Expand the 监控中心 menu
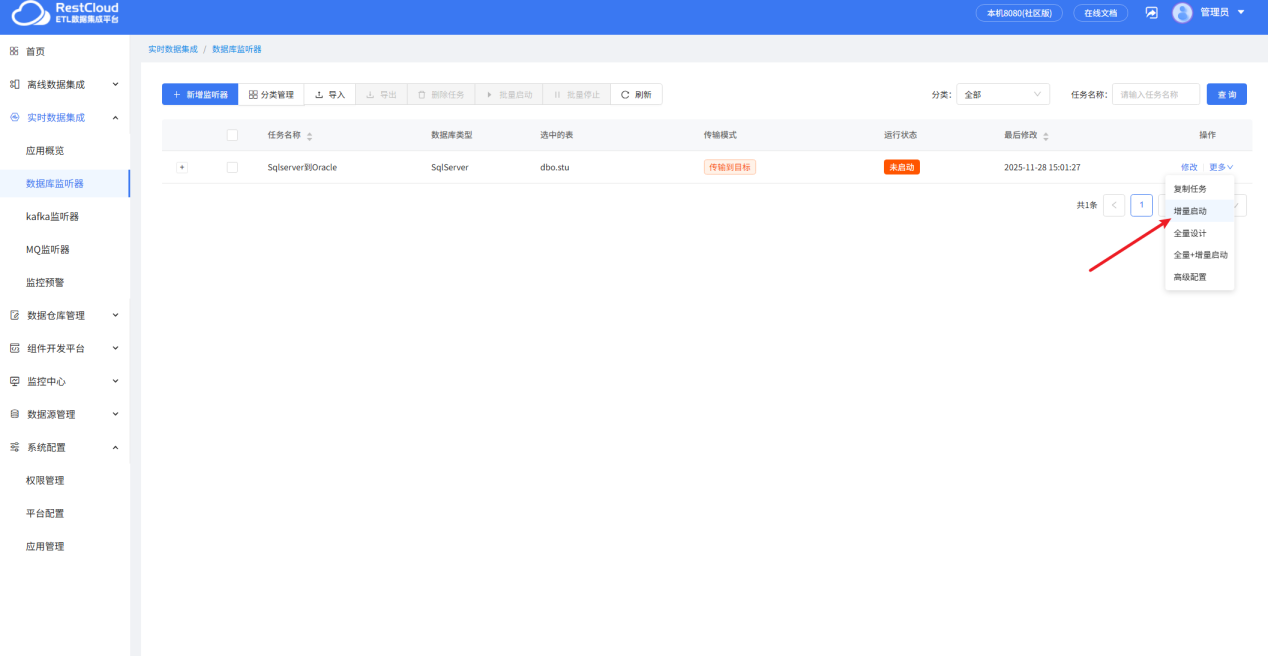1268x656 pixels. (x=65, y=381)
